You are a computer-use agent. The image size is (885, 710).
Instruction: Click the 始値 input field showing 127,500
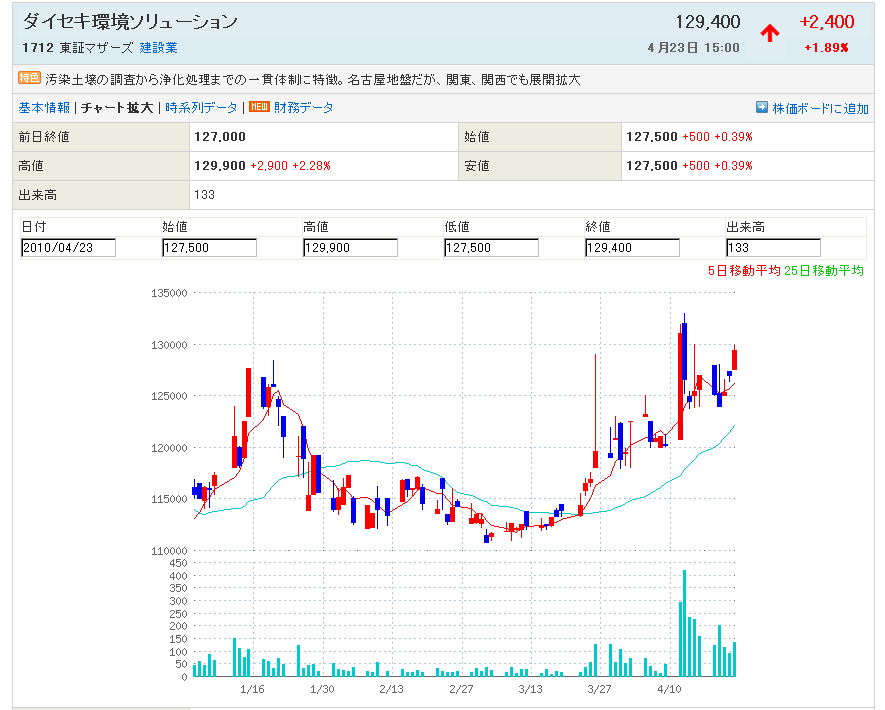click(x=209, y=248)
